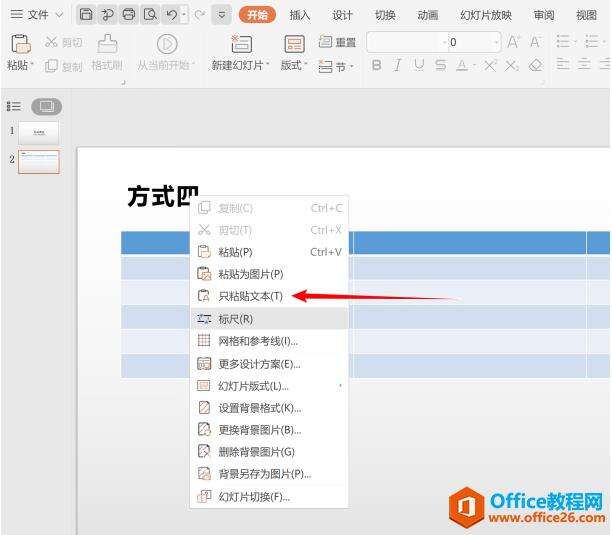Click the 新建幻灯片 icon
The width and height of the screenshot is (612, 535).
coord(242,44)
